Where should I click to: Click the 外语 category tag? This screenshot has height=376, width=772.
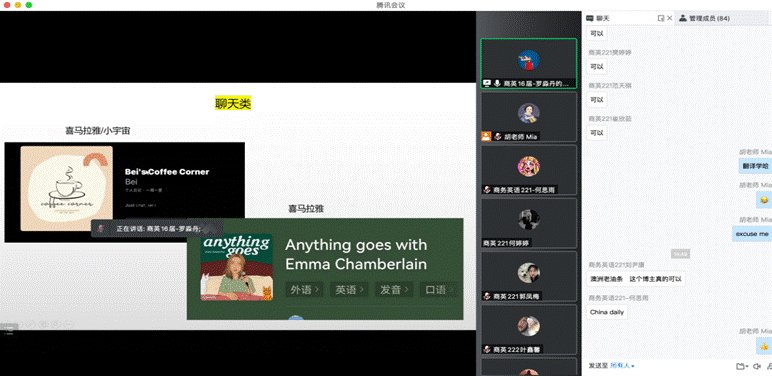pyautogui.click(x=304, y=290)
